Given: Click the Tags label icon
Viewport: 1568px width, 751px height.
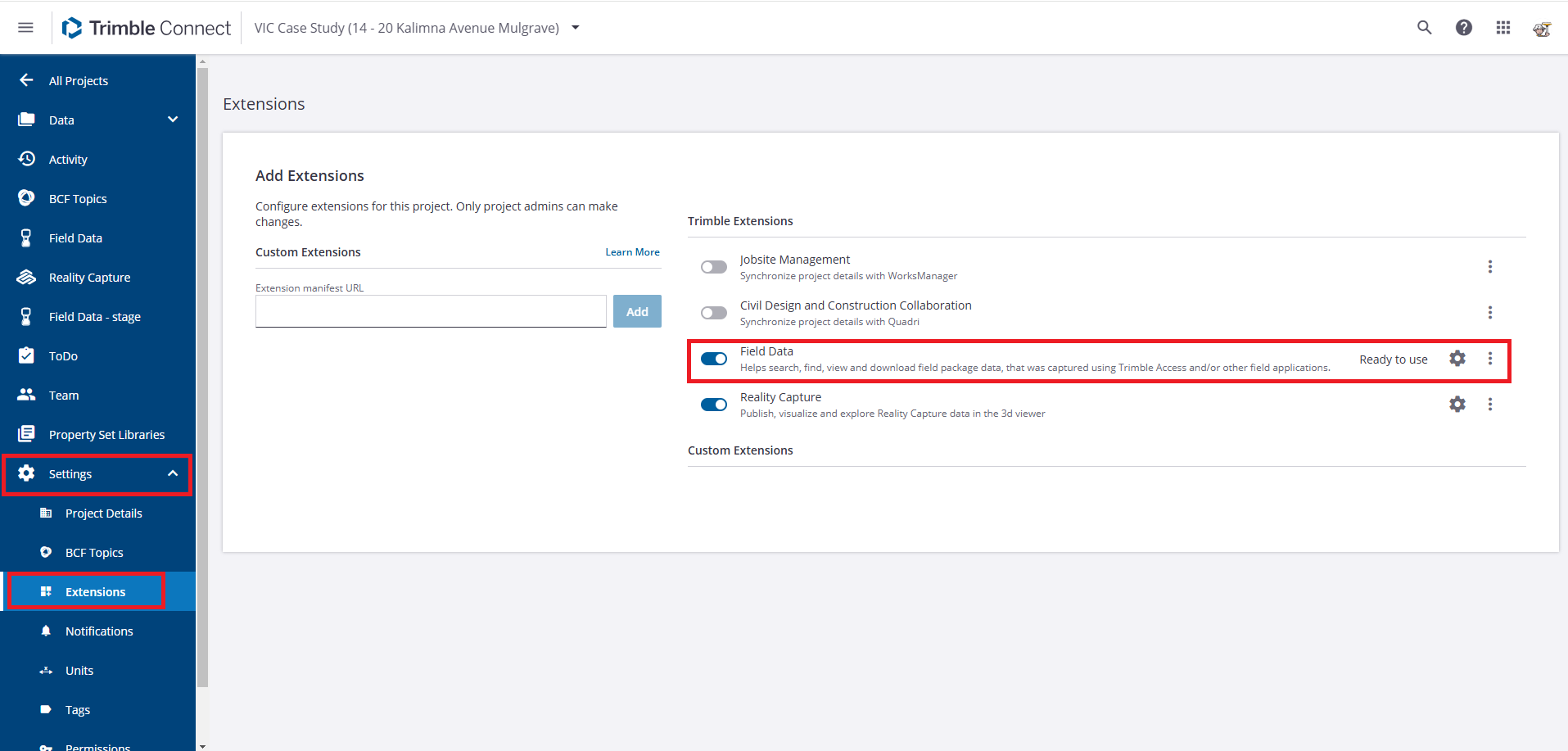Looking at the screenshot, I should click(x=46, y=709).
